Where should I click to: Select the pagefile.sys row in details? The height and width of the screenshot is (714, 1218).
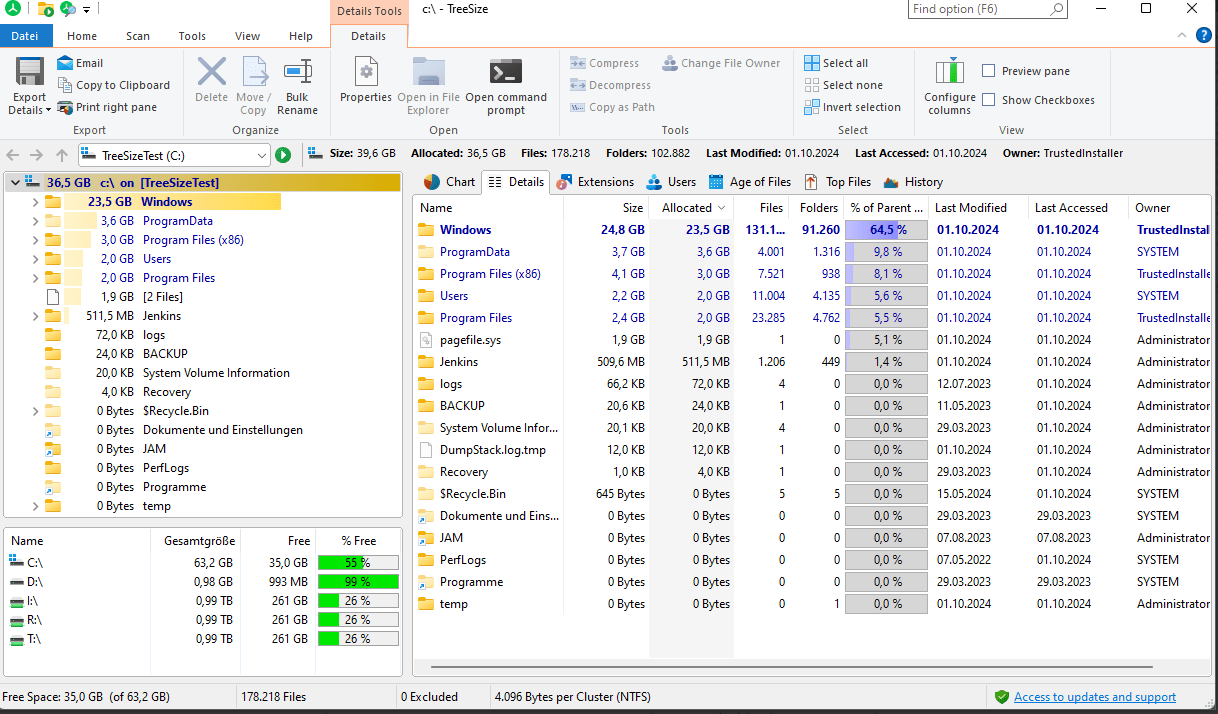811,340
